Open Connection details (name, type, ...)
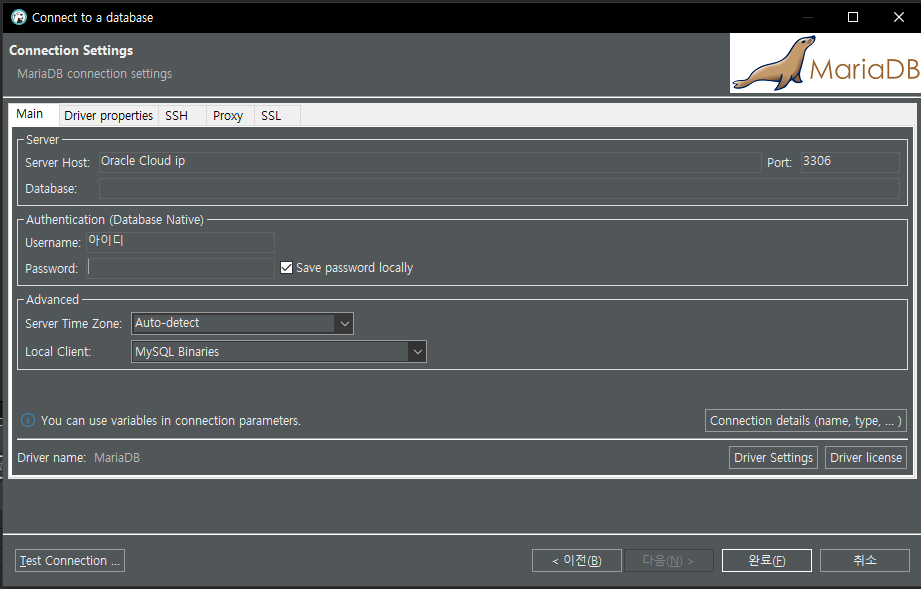This screenshot has width=921, height=589. [805, 421]
